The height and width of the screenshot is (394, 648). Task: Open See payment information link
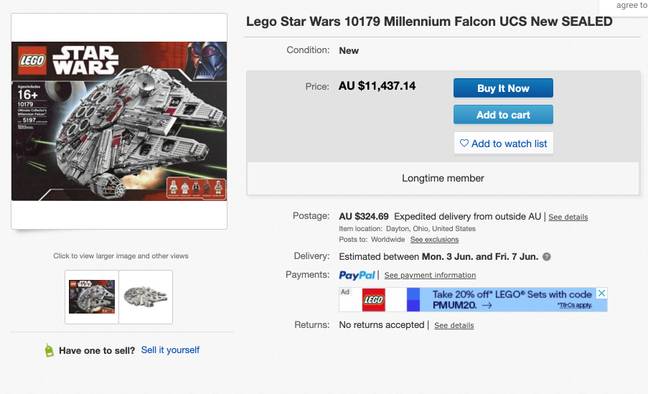coord(430,275)
